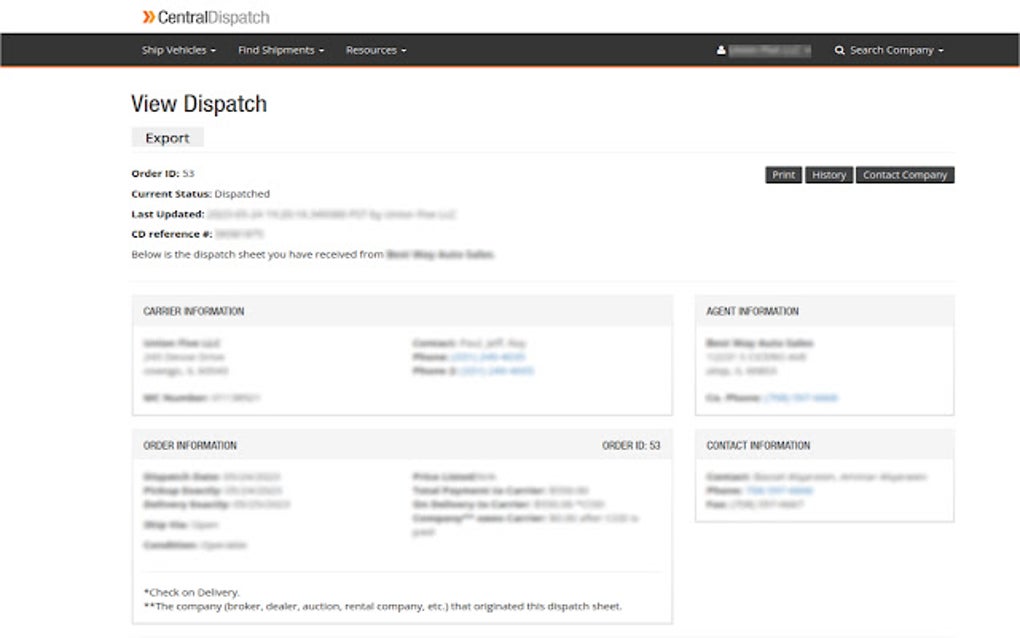Click the Contact Company button
The width and height of the screenshot is (1020, 638).
pyautogui.click(x=905, y=174)
